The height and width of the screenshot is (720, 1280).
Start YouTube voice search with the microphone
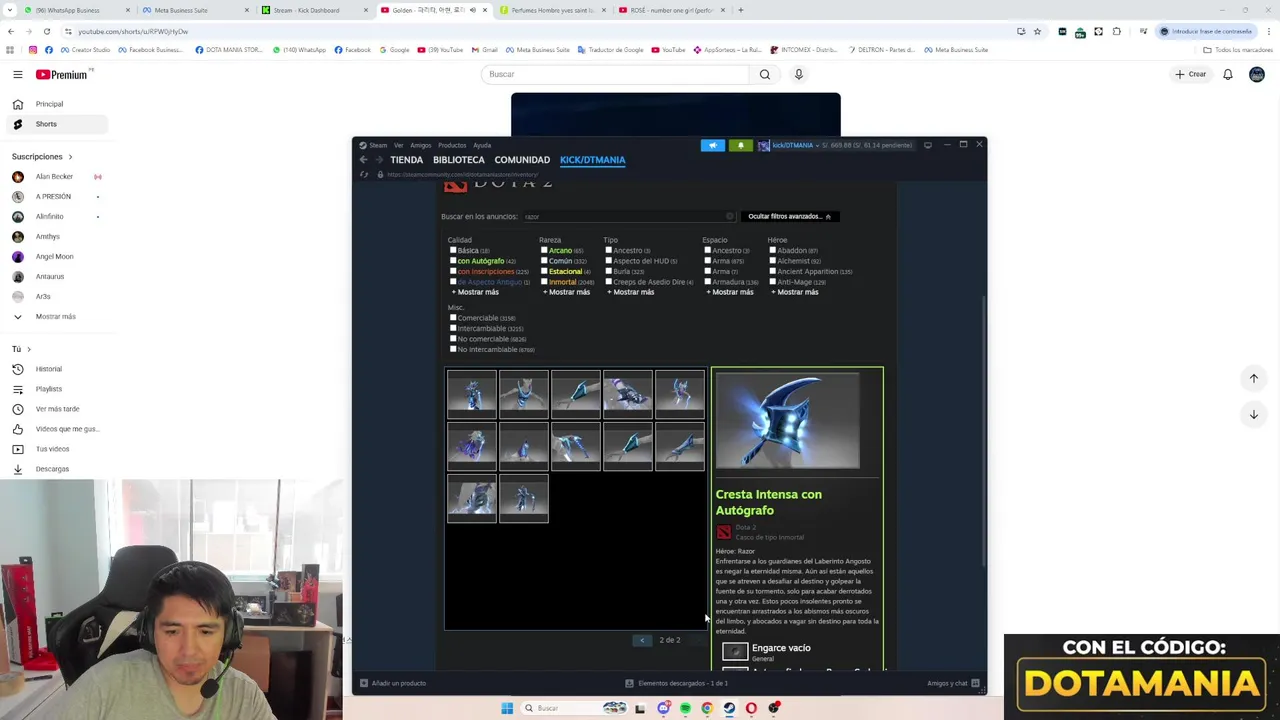(798, 74)
